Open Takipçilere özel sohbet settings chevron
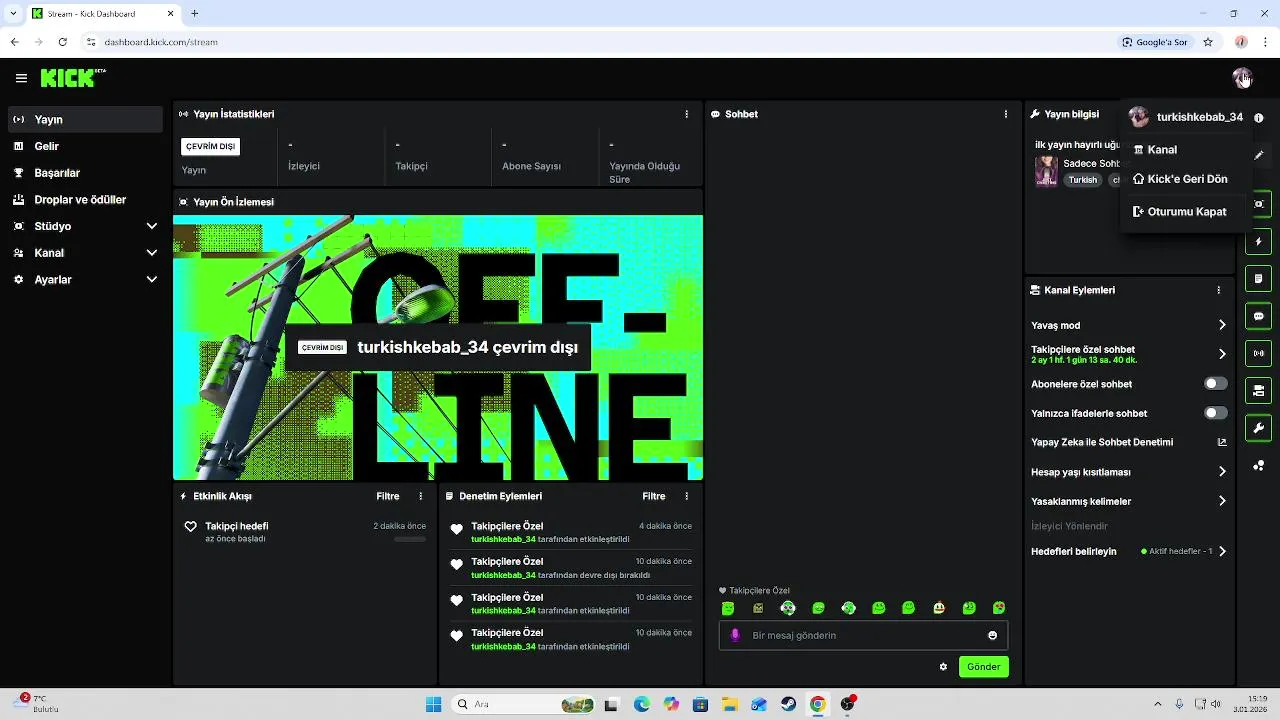This screenshot has width=1280, height=720. pos(1222,354)
